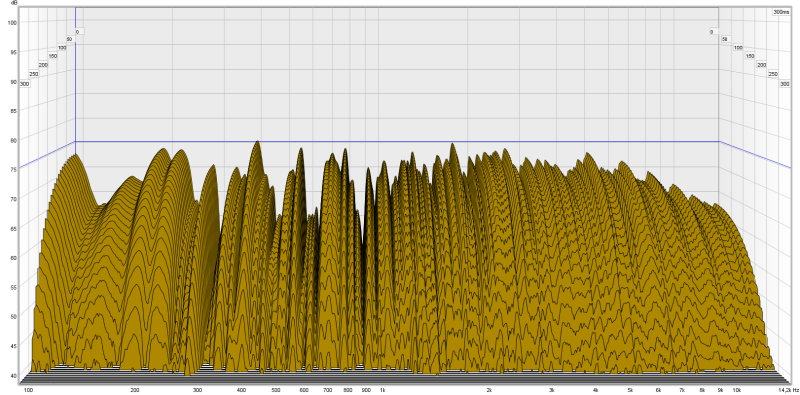800x395 pixels.
Task: Select the 1k frequency axis label
Action: (x=382, y=390)
